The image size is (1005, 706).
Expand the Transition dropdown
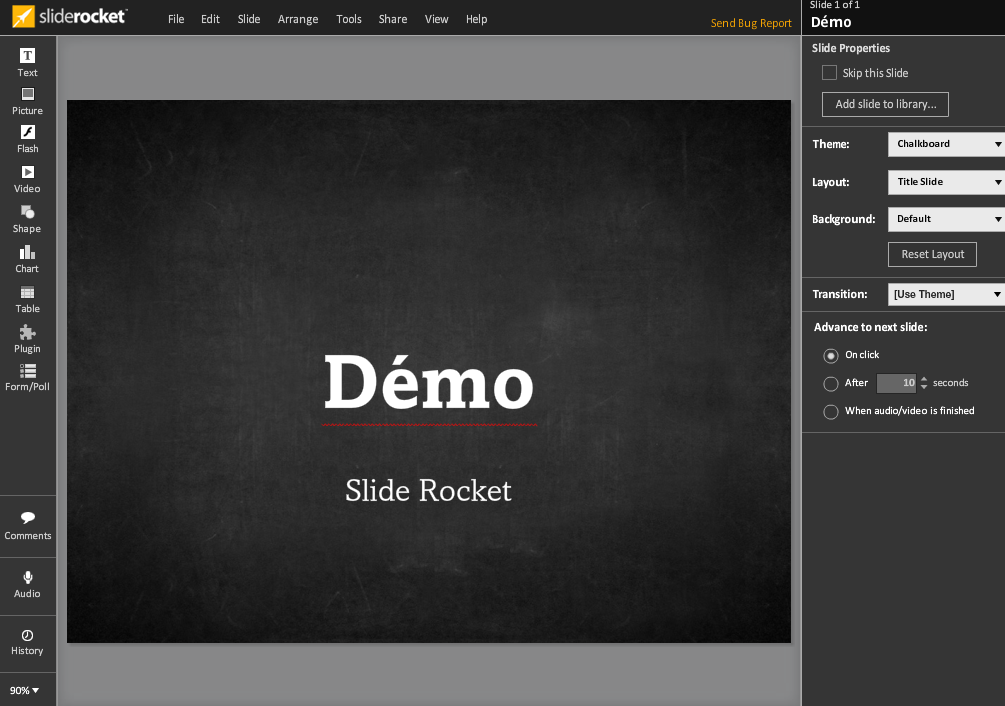[x=946, y=294]
